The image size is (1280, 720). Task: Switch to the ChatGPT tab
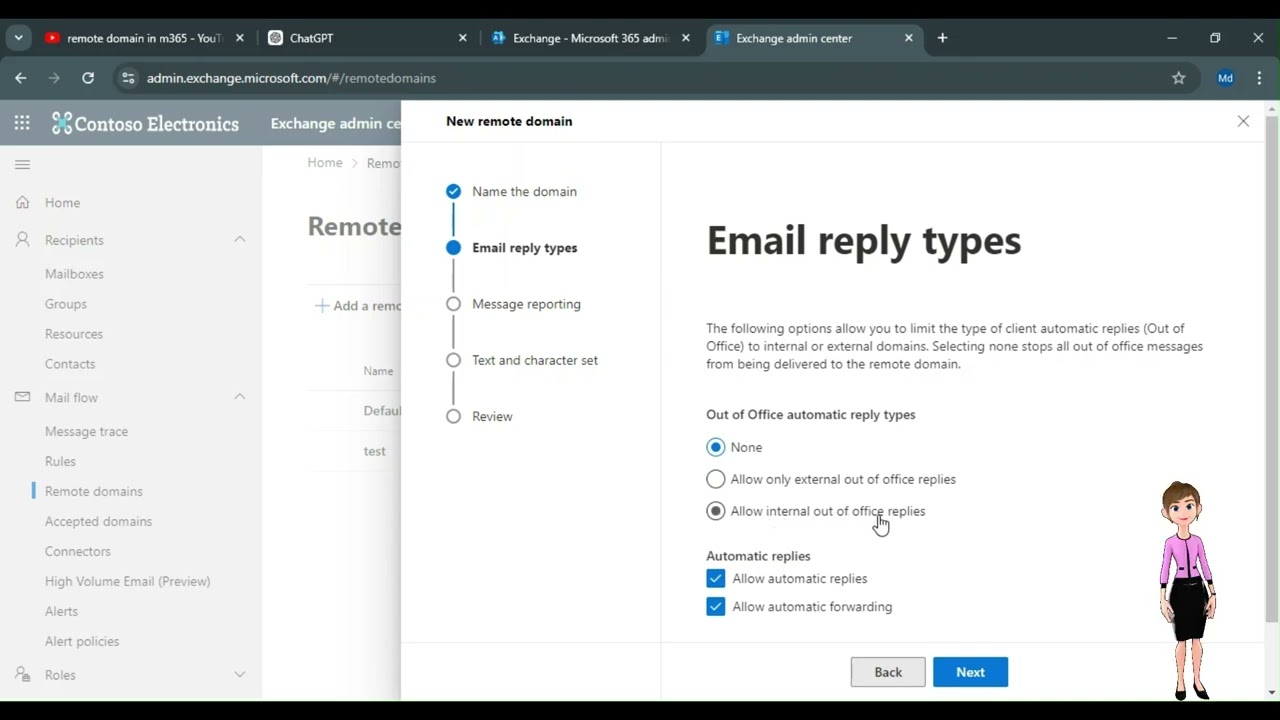click(366, 38)
